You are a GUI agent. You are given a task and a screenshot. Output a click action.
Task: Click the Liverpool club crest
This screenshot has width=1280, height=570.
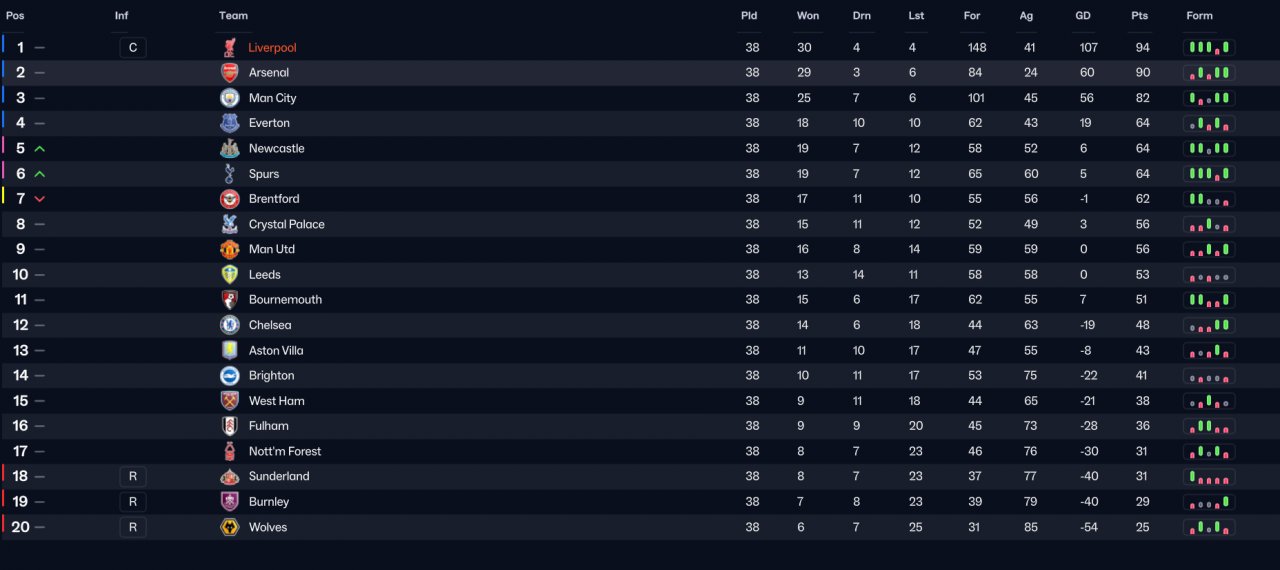coord(230,47)
